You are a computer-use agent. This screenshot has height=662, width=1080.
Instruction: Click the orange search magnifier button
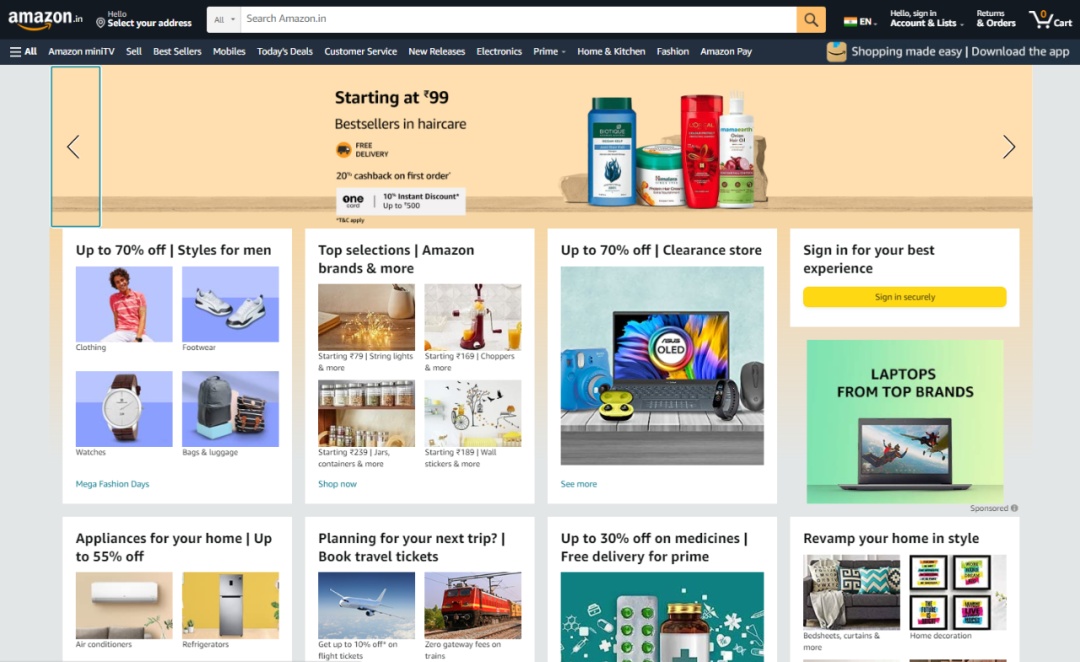coord(811,19)
